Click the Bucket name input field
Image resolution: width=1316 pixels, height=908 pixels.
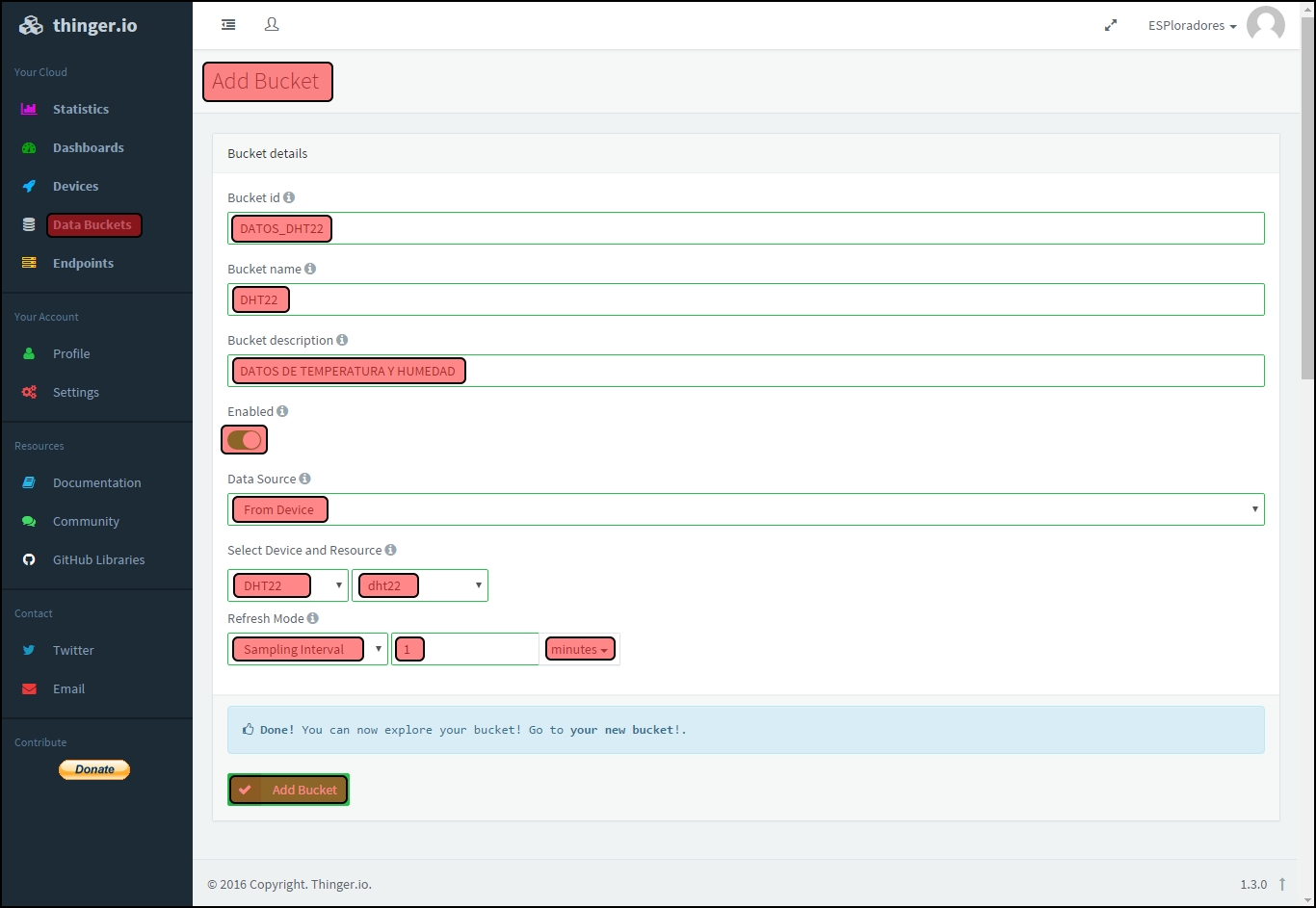point(746,299)
